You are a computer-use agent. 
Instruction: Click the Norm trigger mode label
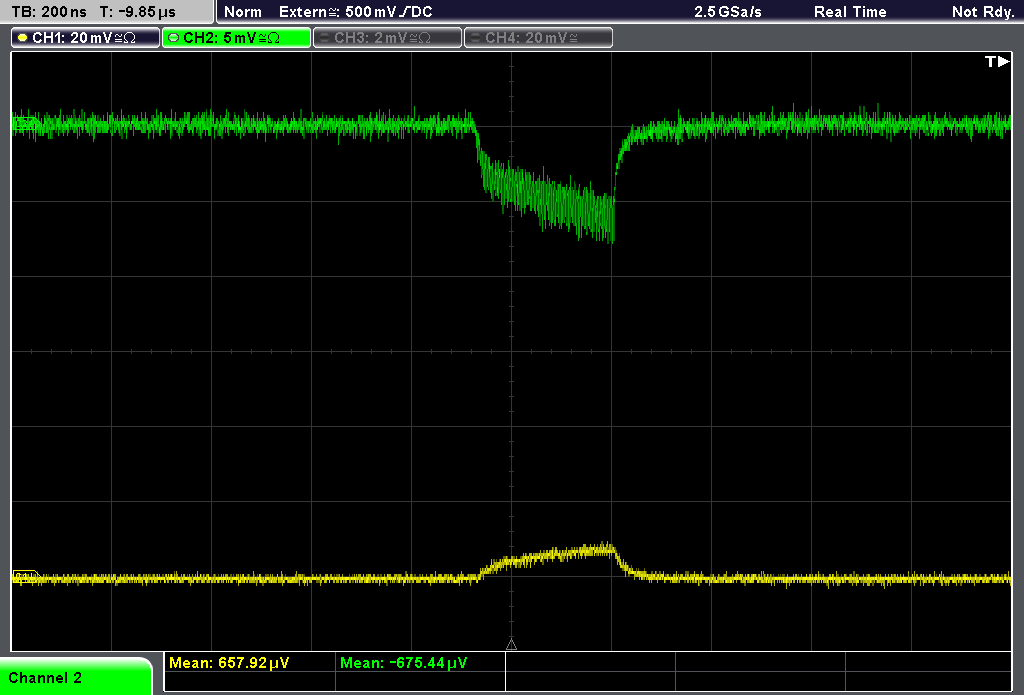tap(243, 12)
